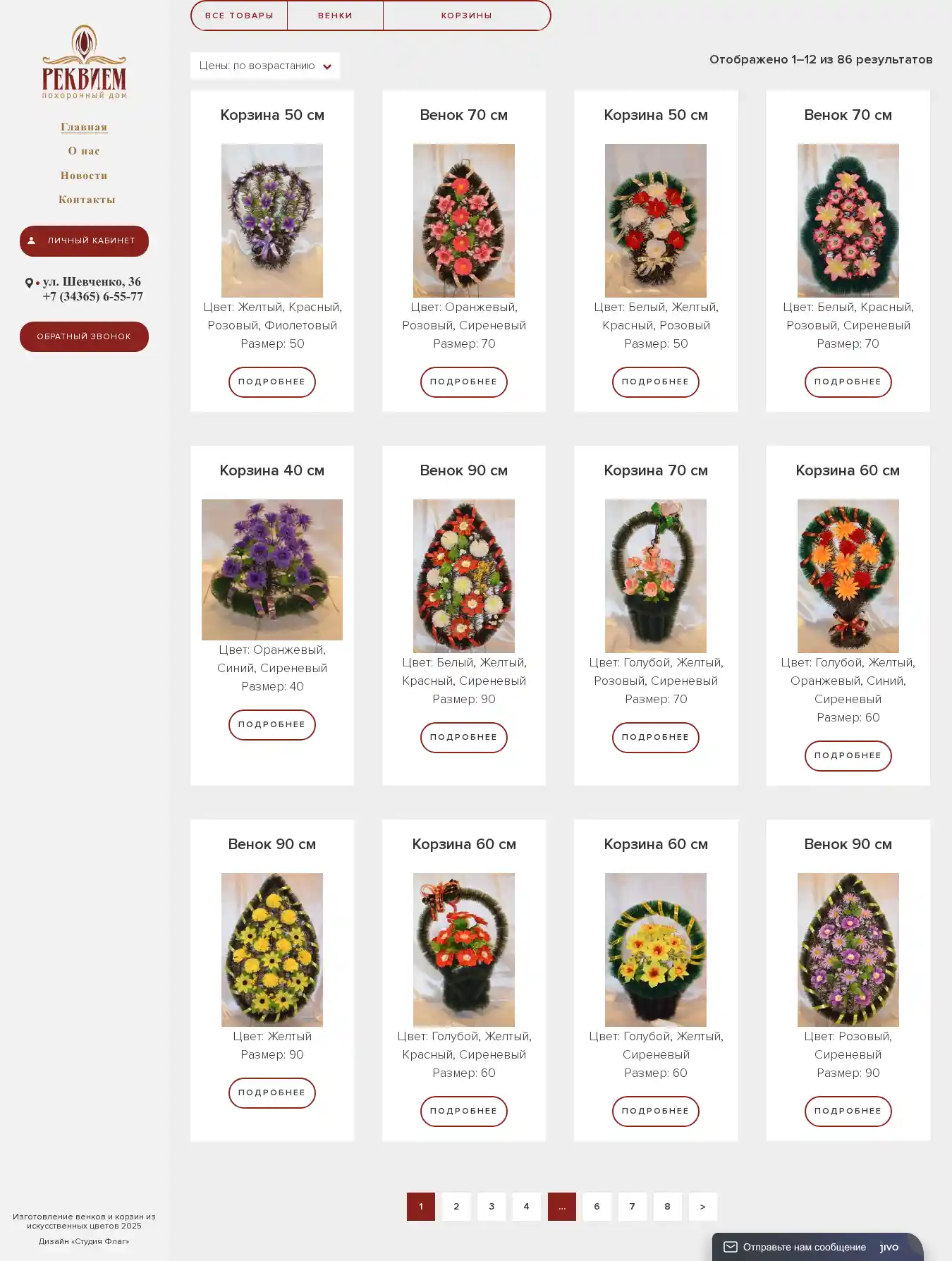Open the Новости menu item

(84, 176)
